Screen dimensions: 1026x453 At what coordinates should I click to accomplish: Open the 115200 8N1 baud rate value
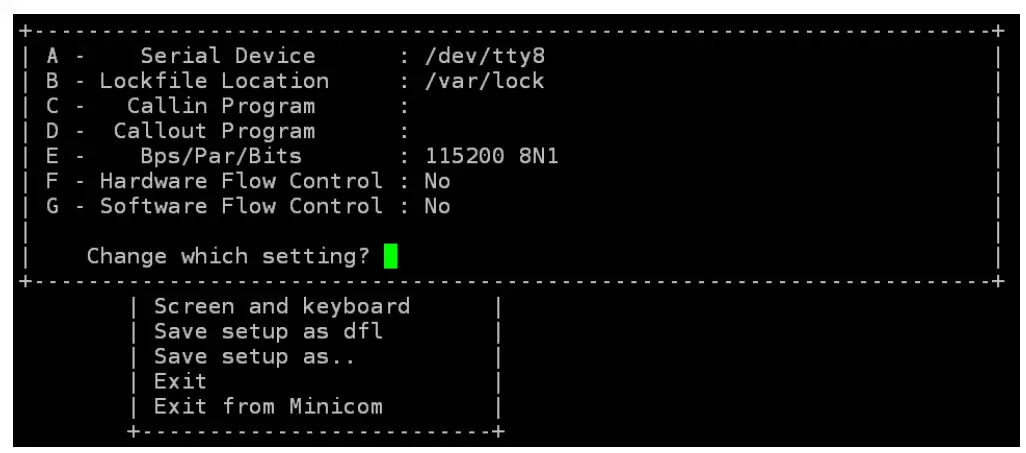pos(498,156)
